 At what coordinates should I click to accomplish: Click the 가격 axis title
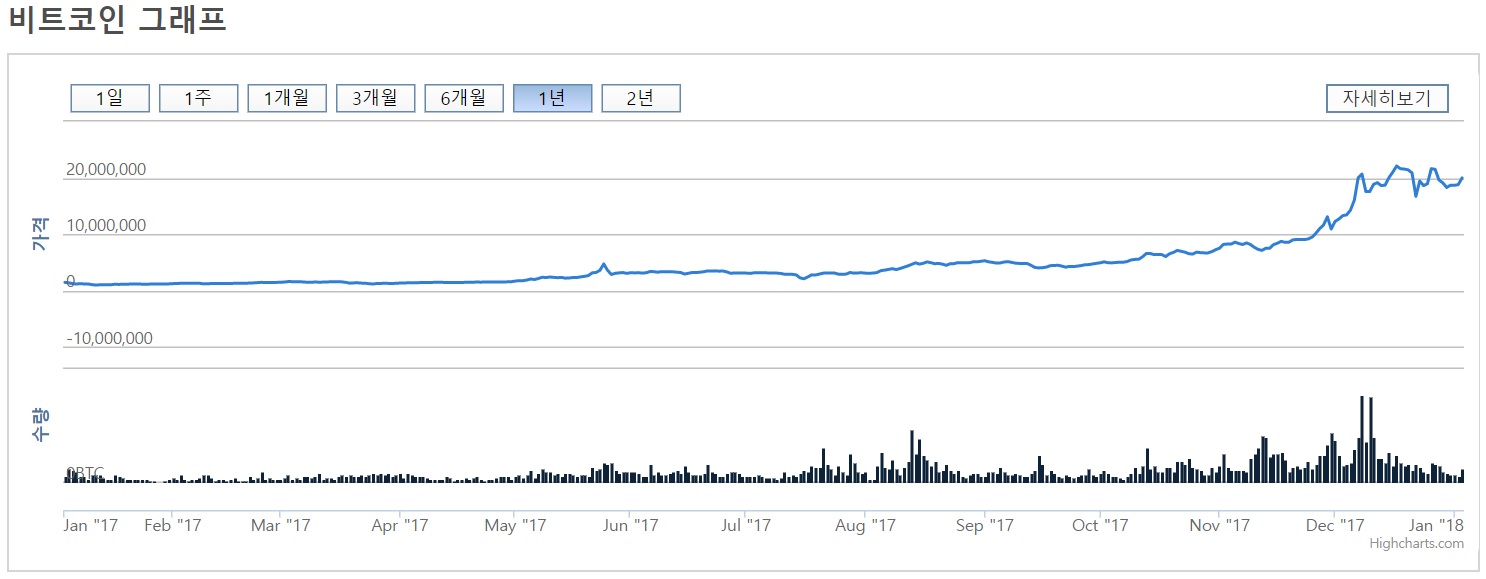pyautogui.click(x=41, y=235)
